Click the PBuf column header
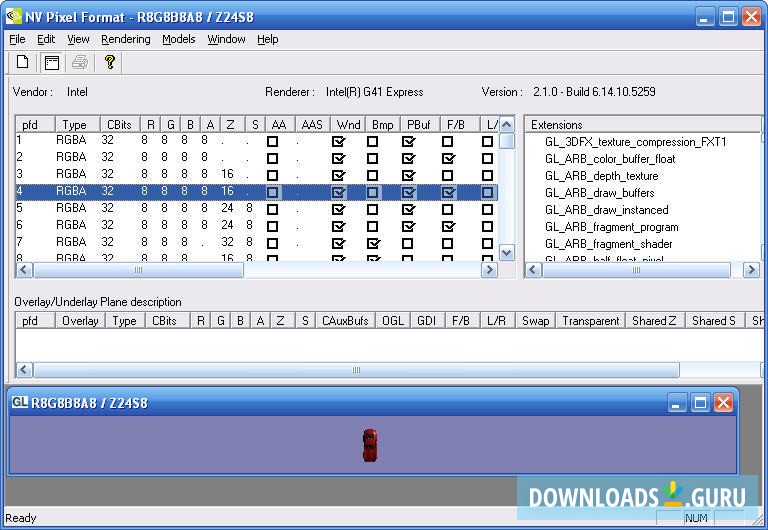768x530 pixels. tap(420, 124)
